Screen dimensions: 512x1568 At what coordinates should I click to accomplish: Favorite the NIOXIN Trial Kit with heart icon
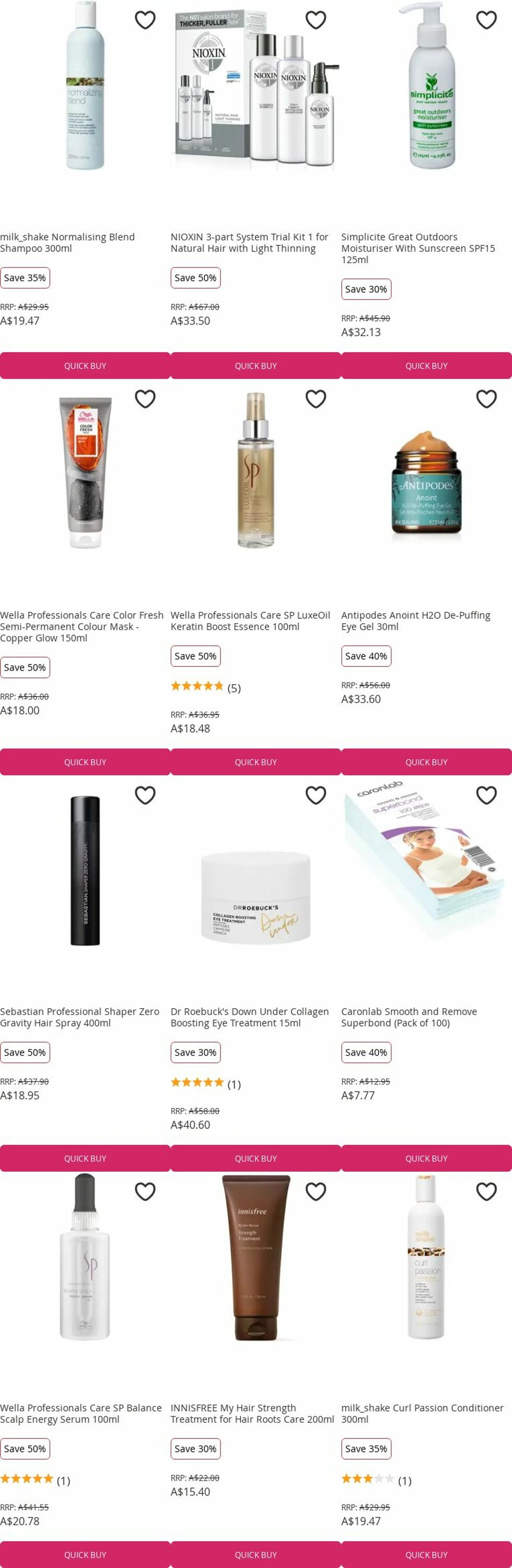point(316,20)
